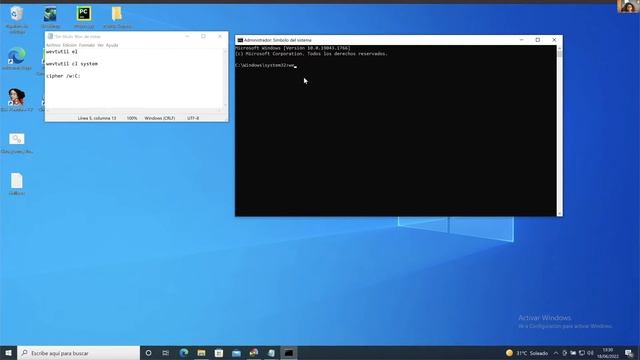Click the 100% zoom status entry
The image size is (640, 360).
click(132, 118)
